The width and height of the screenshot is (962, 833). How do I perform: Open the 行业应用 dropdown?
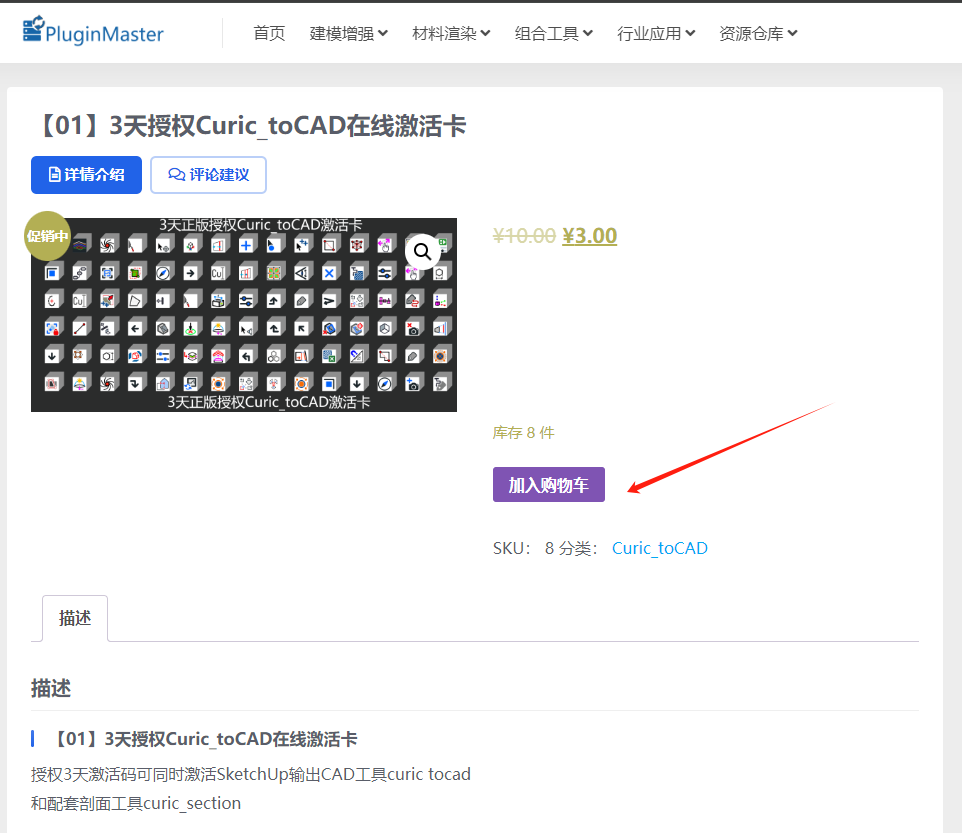655,33
